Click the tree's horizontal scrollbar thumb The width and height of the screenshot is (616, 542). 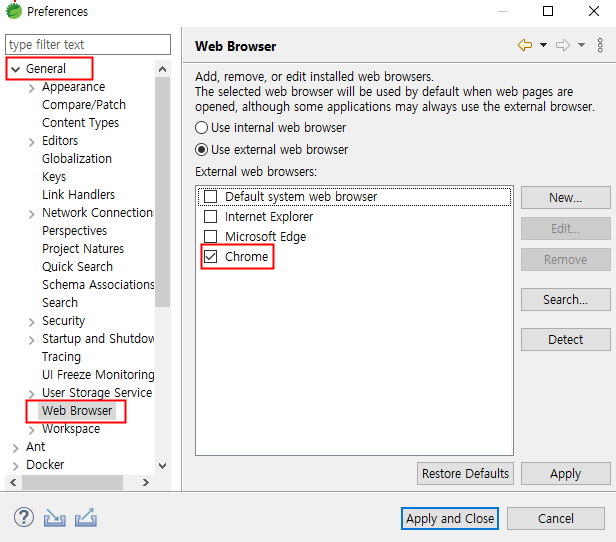click(x=72, y=482)
